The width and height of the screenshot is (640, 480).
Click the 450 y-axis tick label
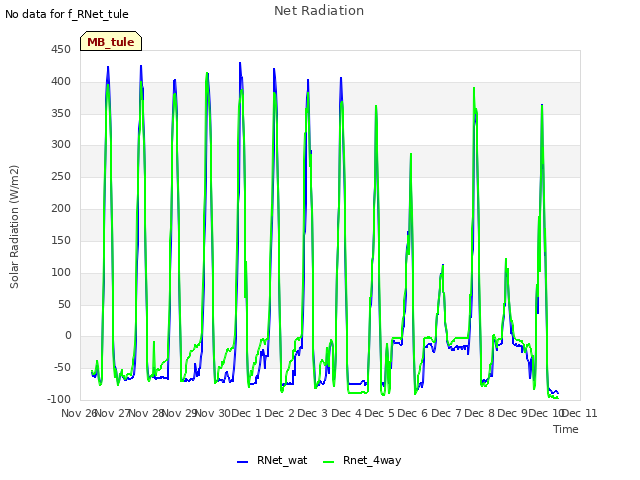(61, 50)
